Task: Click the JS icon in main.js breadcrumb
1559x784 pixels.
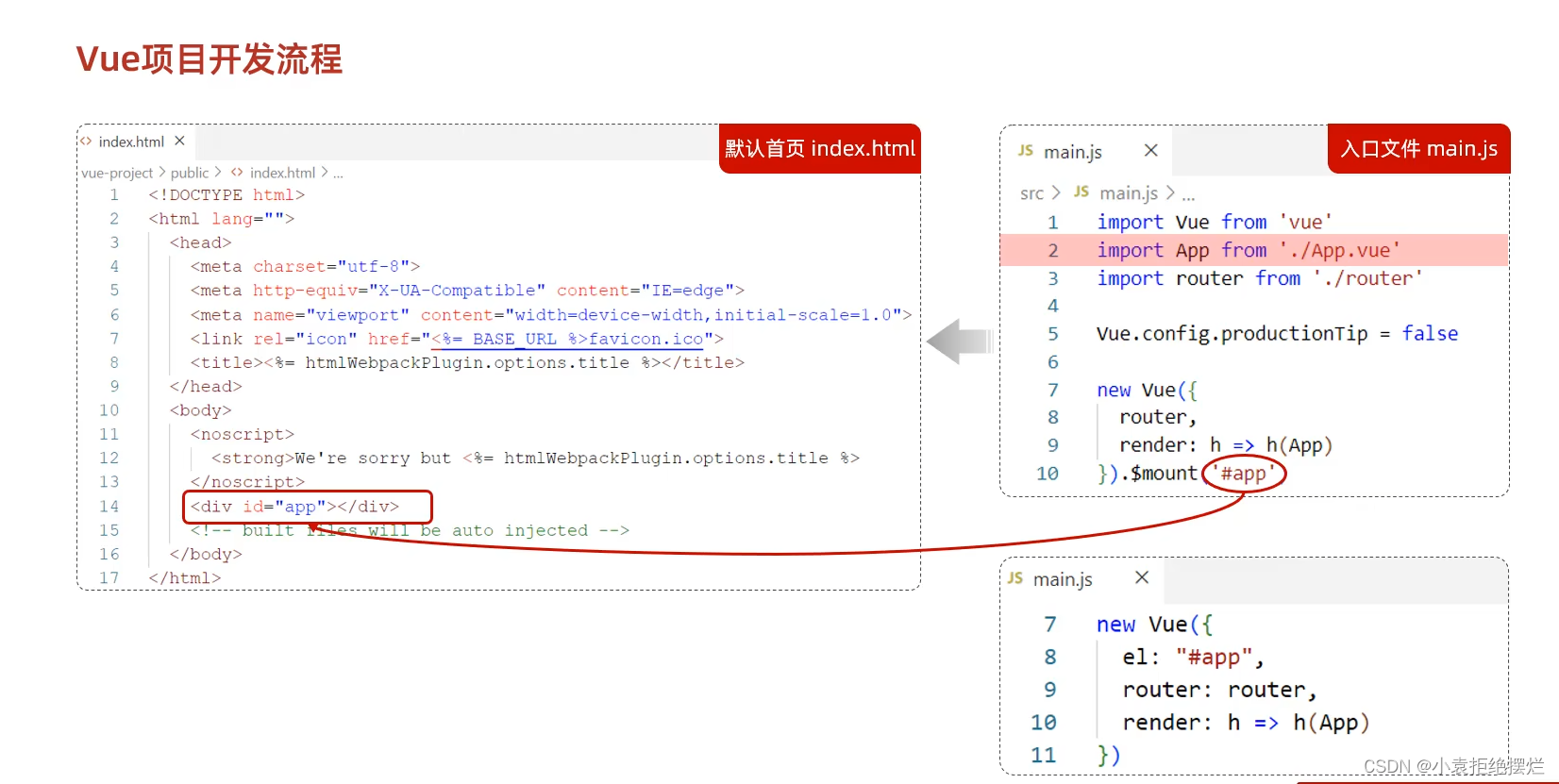Action: pos(1081,192)
